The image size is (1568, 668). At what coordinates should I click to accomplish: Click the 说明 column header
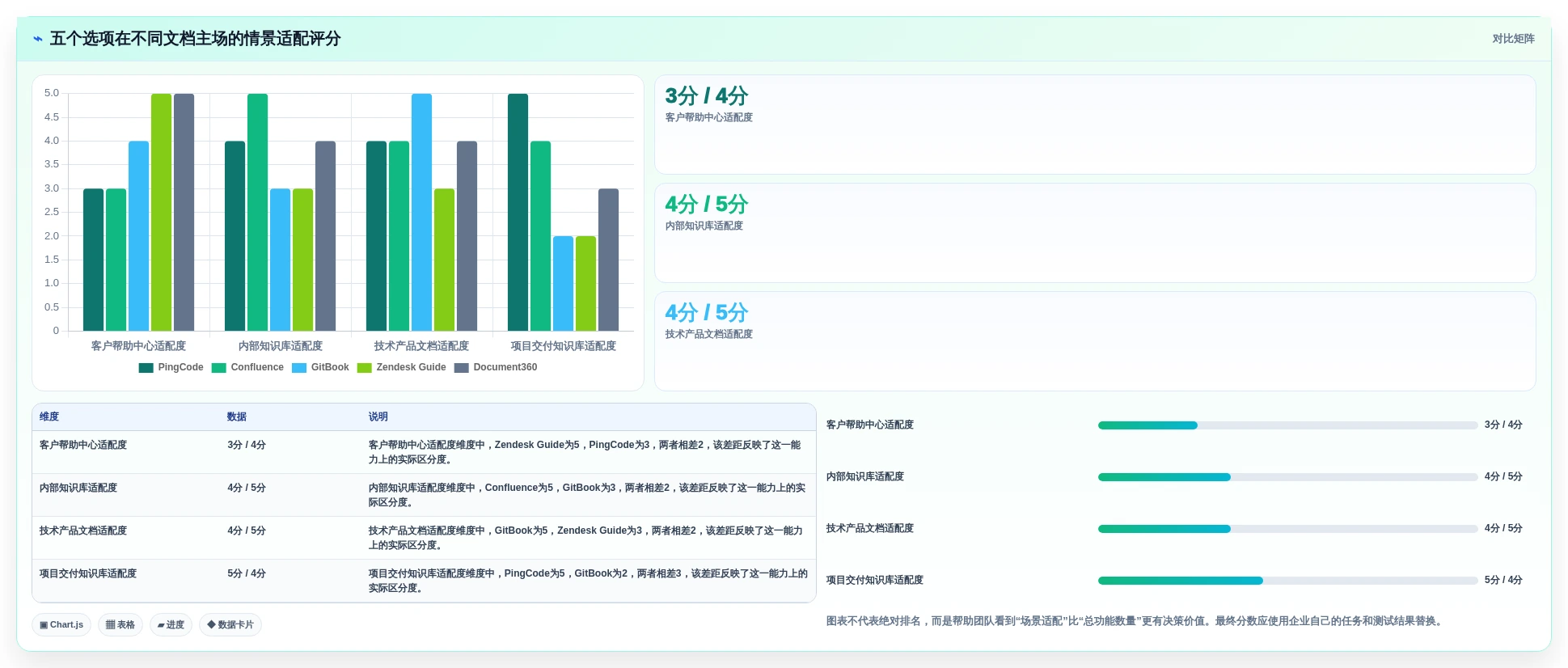tap(378, 417)
